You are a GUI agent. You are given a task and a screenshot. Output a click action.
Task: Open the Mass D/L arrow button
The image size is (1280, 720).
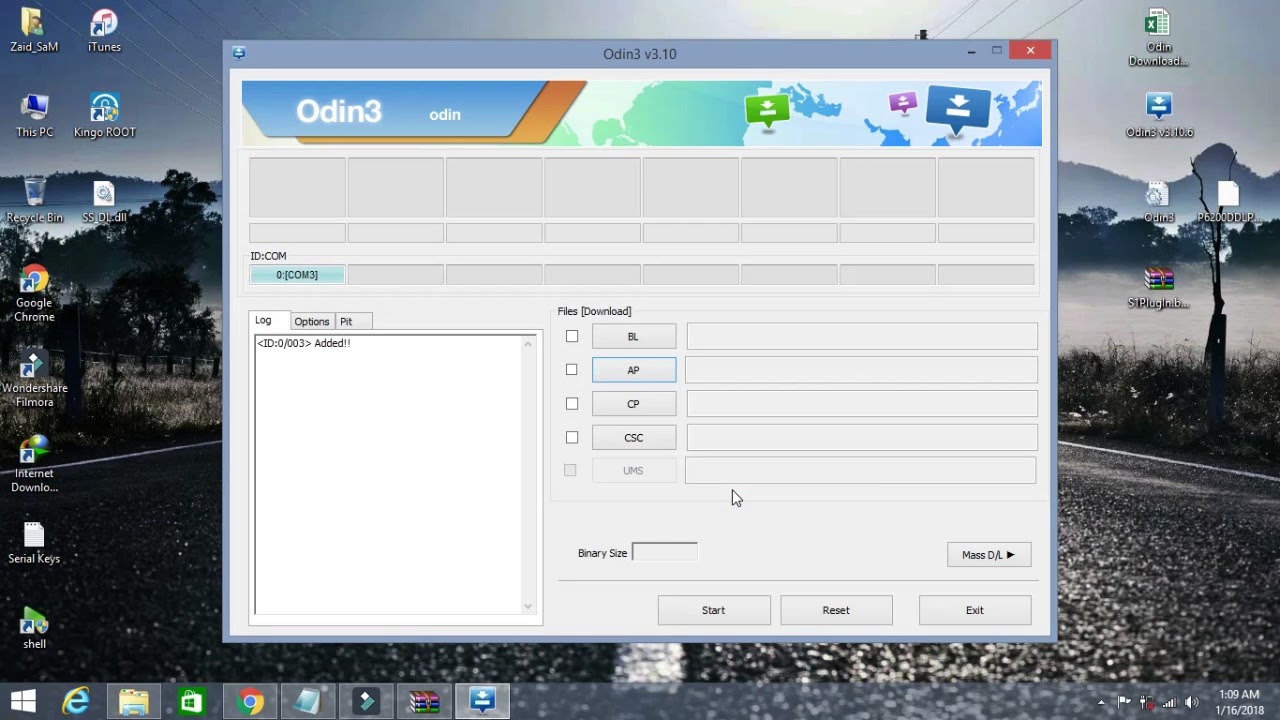(989, 555)
